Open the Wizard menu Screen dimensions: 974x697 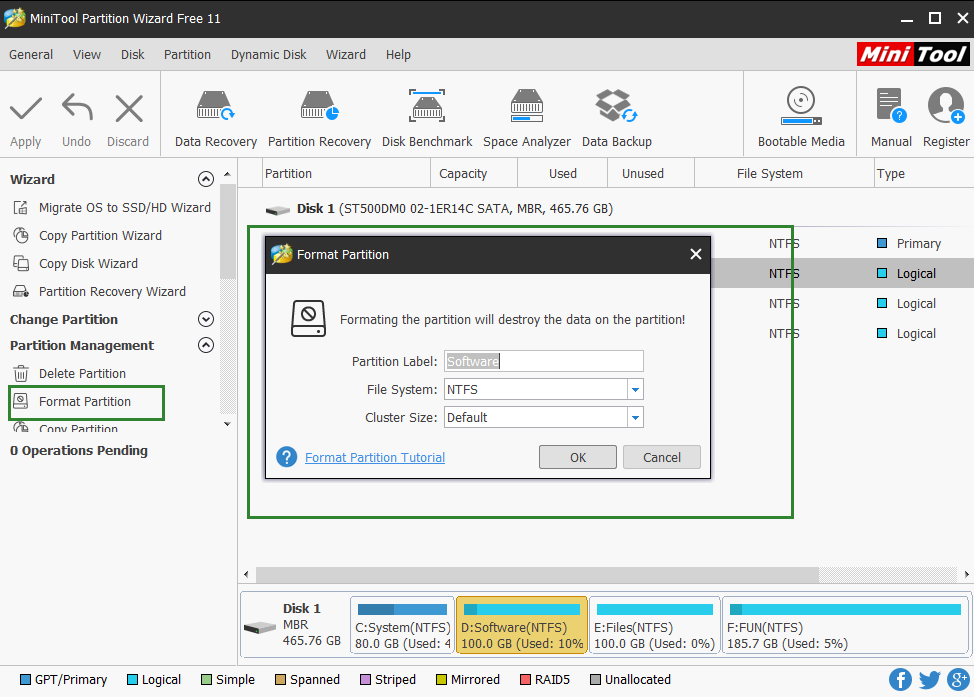pos(346,55)
